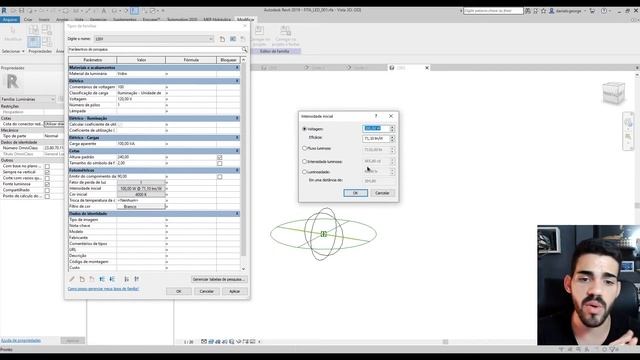Screen dimensions: 640x360
Task: Adjust the Eficácia value stepper arrows
Action: tap(392, 139)
